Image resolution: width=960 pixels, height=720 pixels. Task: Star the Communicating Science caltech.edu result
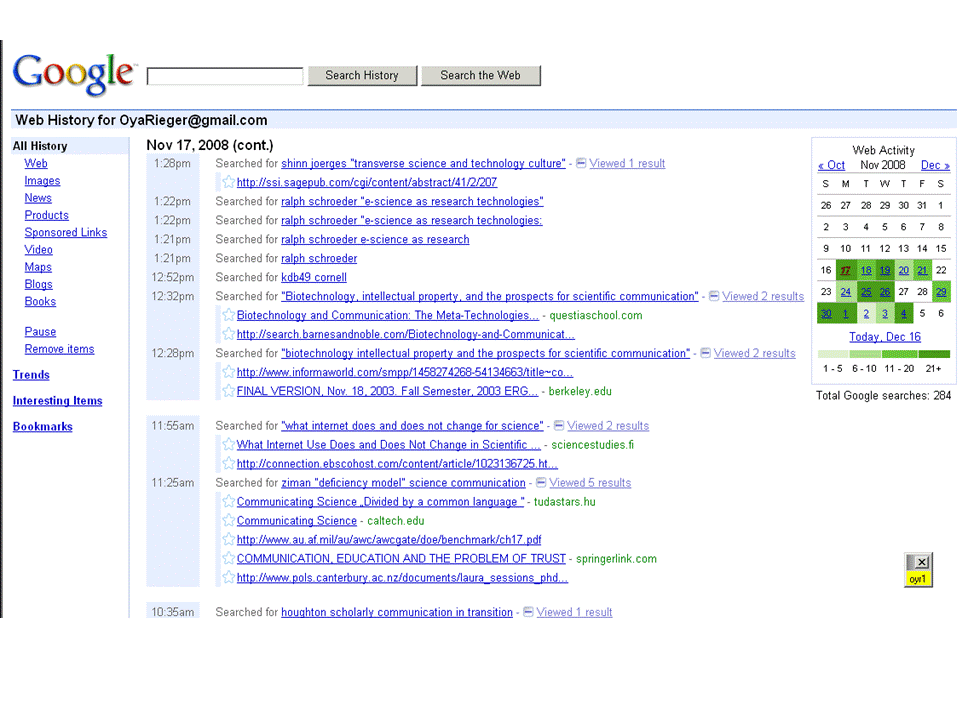[x=228, y=520]
